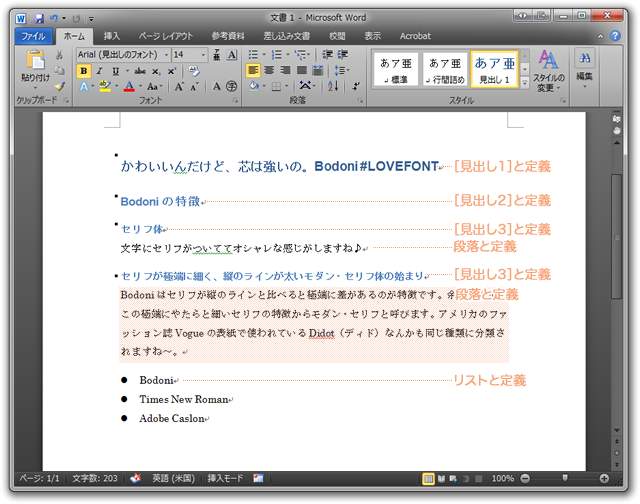Increase the paragraph indent
This screenshot has width=640, height=504.
tap(342, 55)
